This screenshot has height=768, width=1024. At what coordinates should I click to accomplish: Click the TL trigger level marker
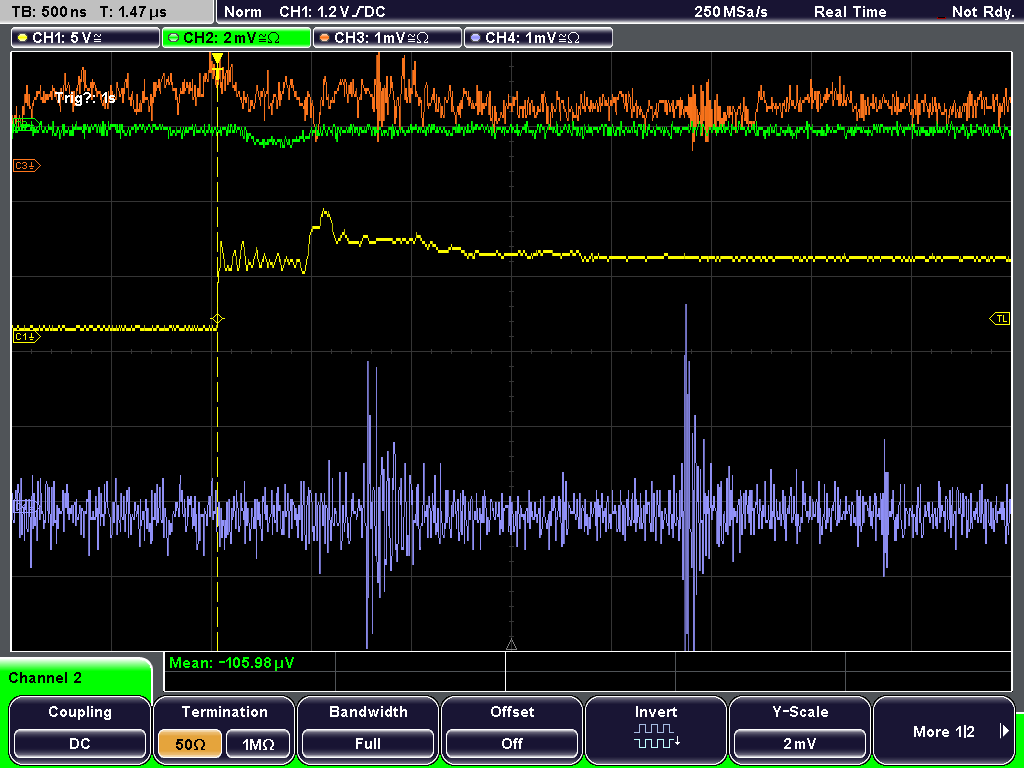[1000, 319]
